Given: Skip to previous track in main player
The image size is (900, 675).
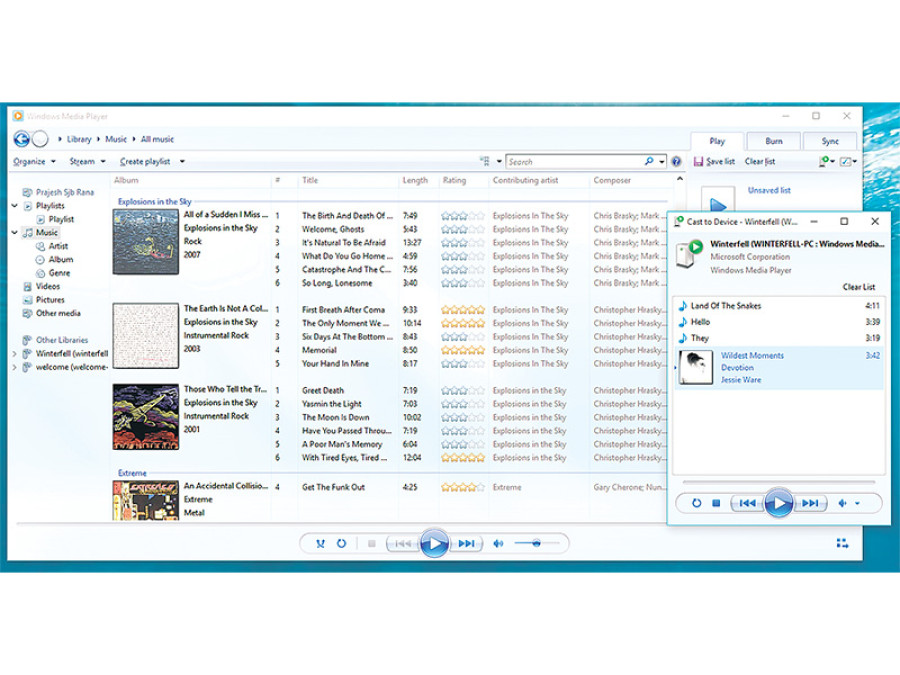Looking at the screenshot, I should [x=403, y=544].
